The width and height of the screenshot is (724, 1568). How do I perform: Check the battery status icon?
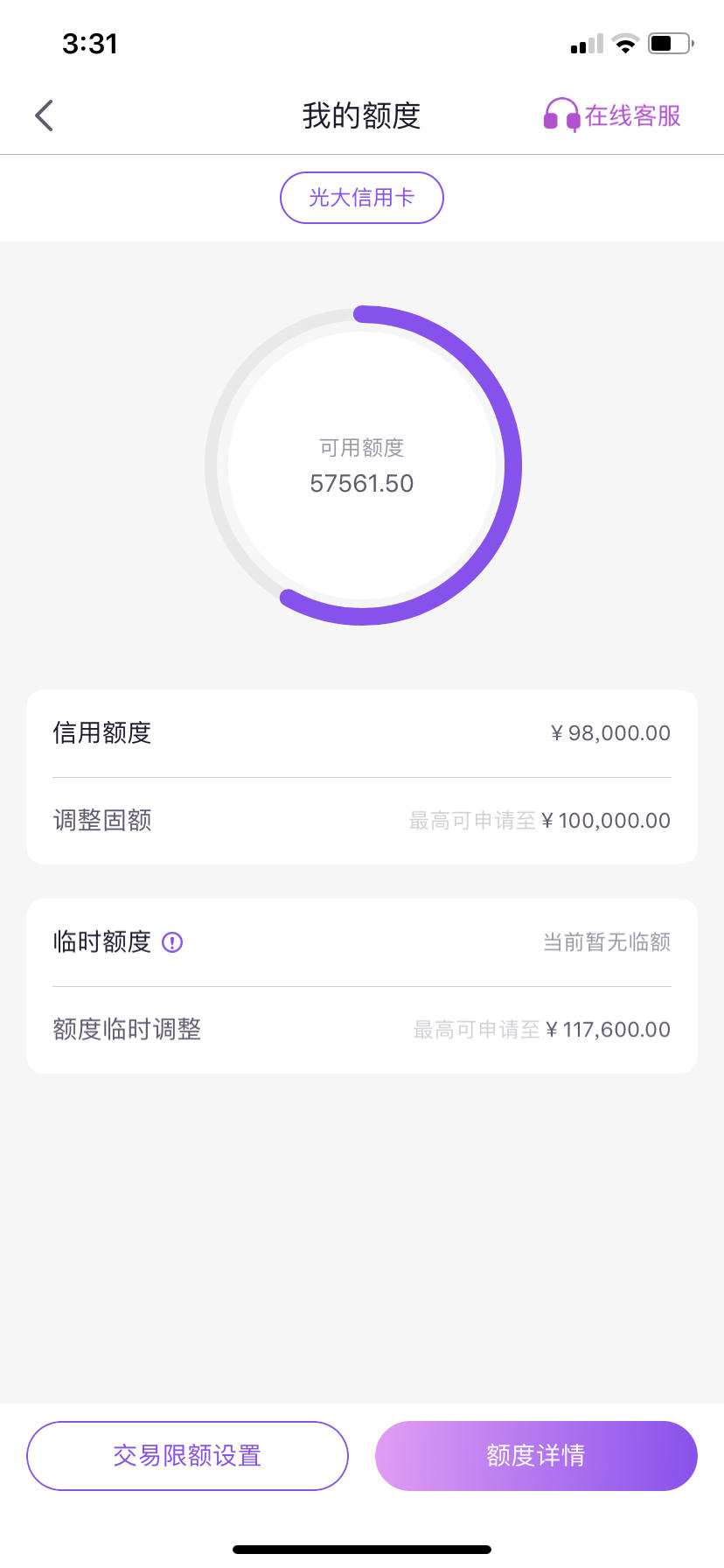pyautogui.click(x=671, y=44)
